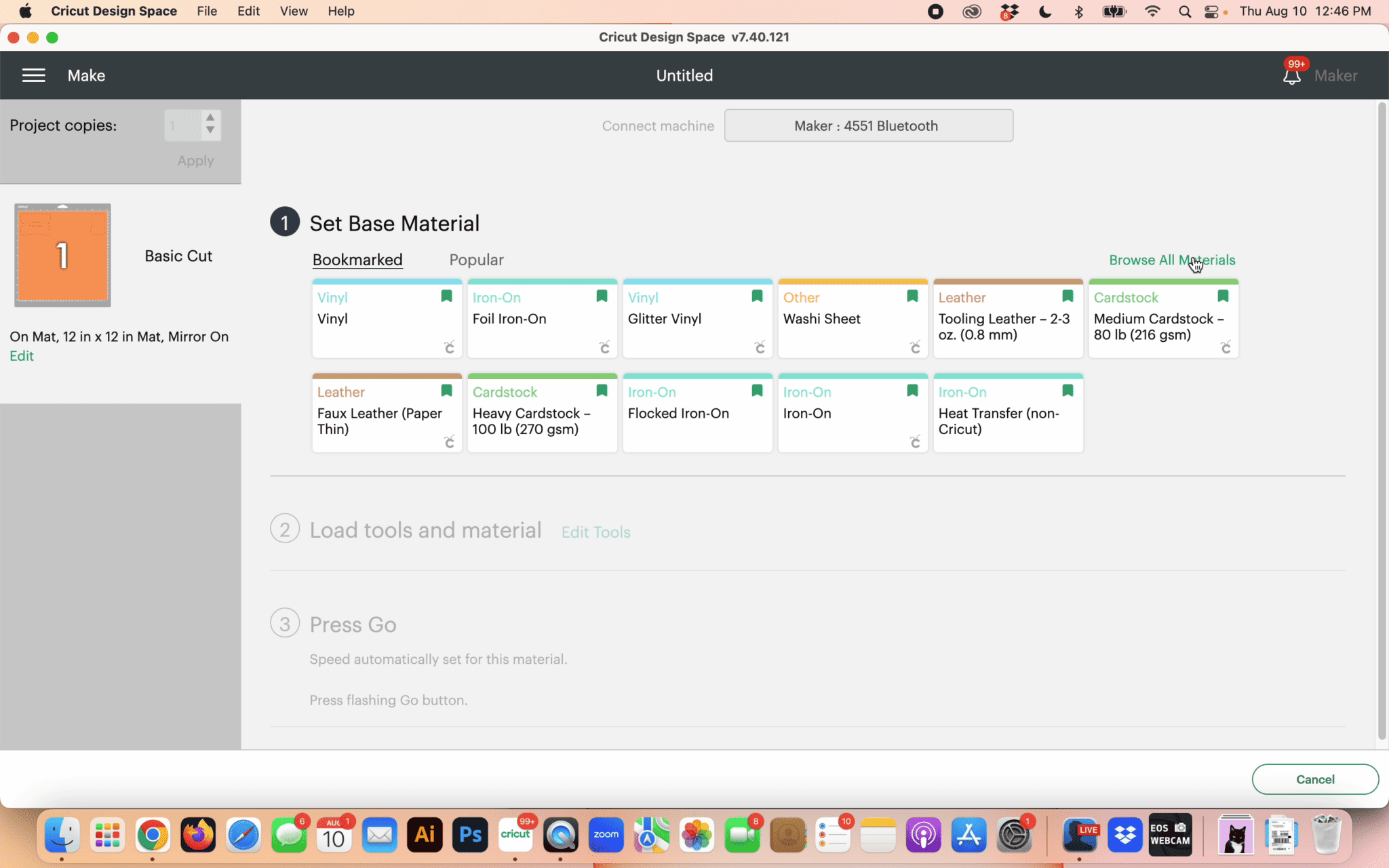Open the Spotlight search icon in the menu bar

click(1185, 12)
